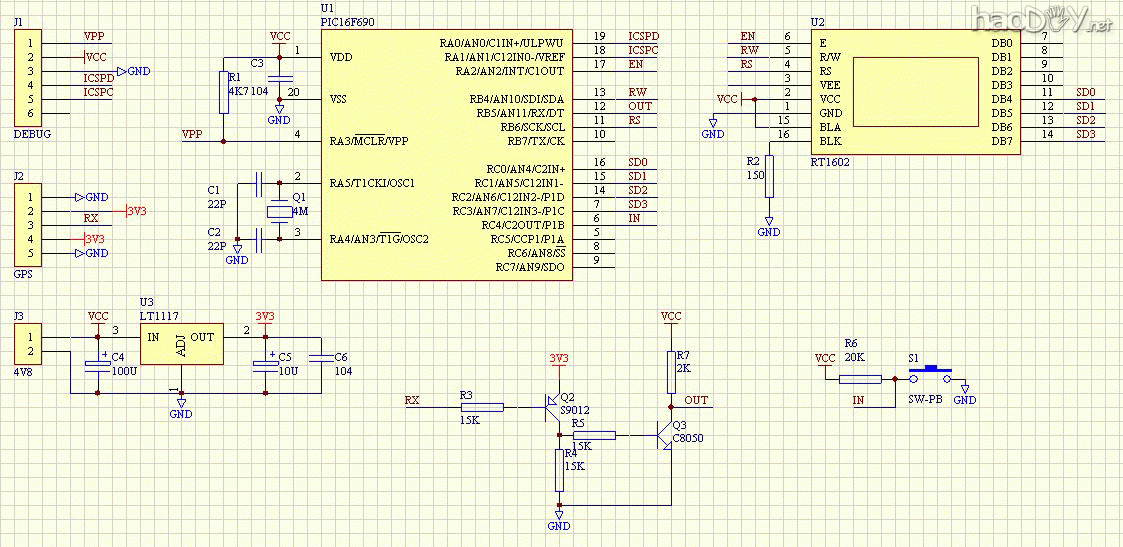Screen dimensions: 1123x547
Task: Select the Q2 S9012 transistor symbol
Action: 551,405
